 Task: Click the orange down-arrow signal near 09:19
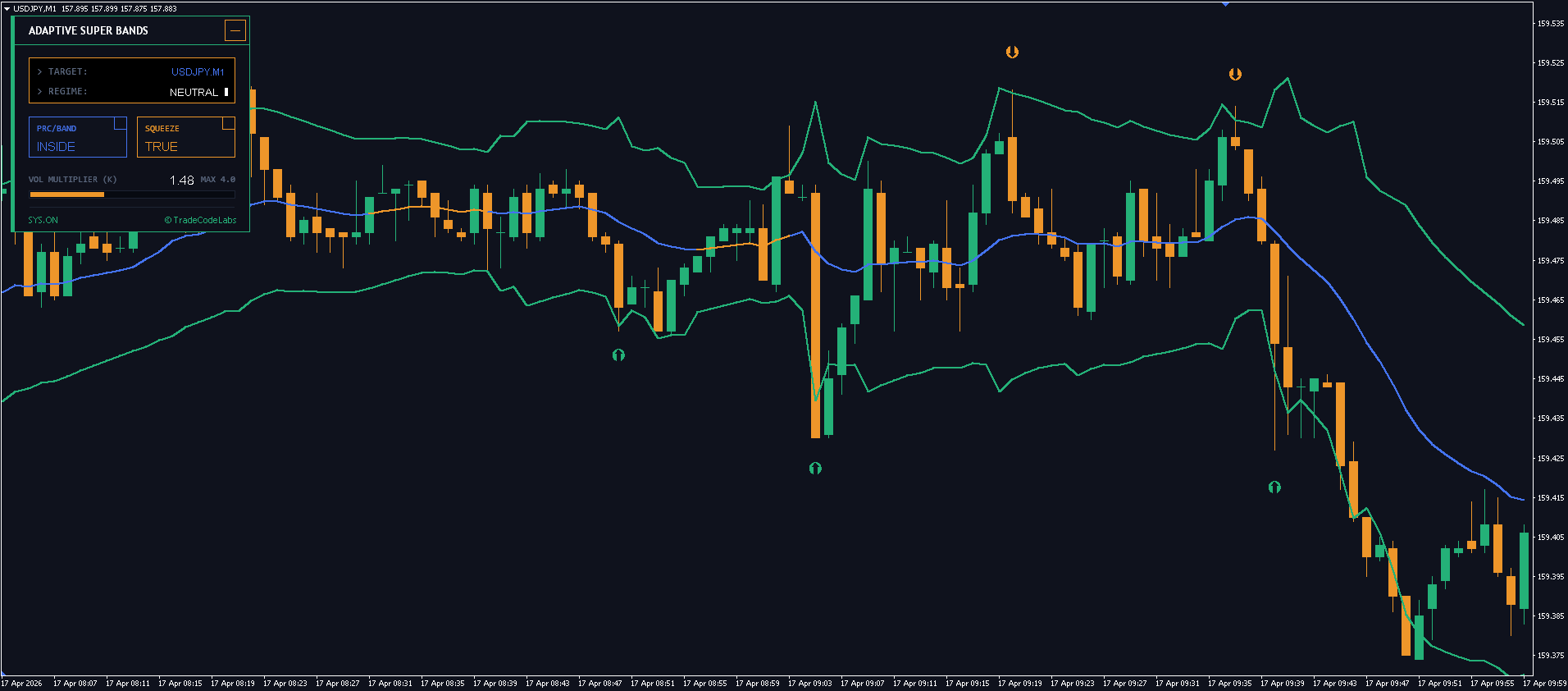pos(1012,53)
